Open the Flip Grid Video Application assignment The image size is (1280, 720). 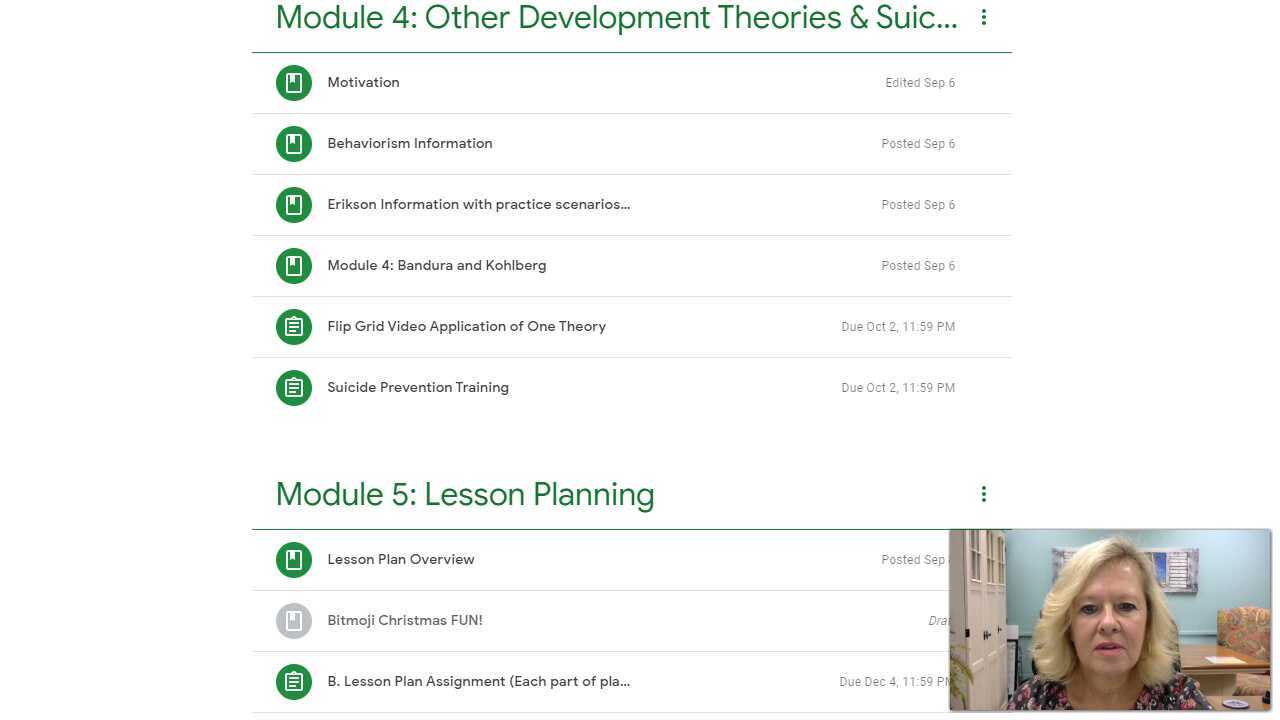pyautogui.click(x=466, y=326)
